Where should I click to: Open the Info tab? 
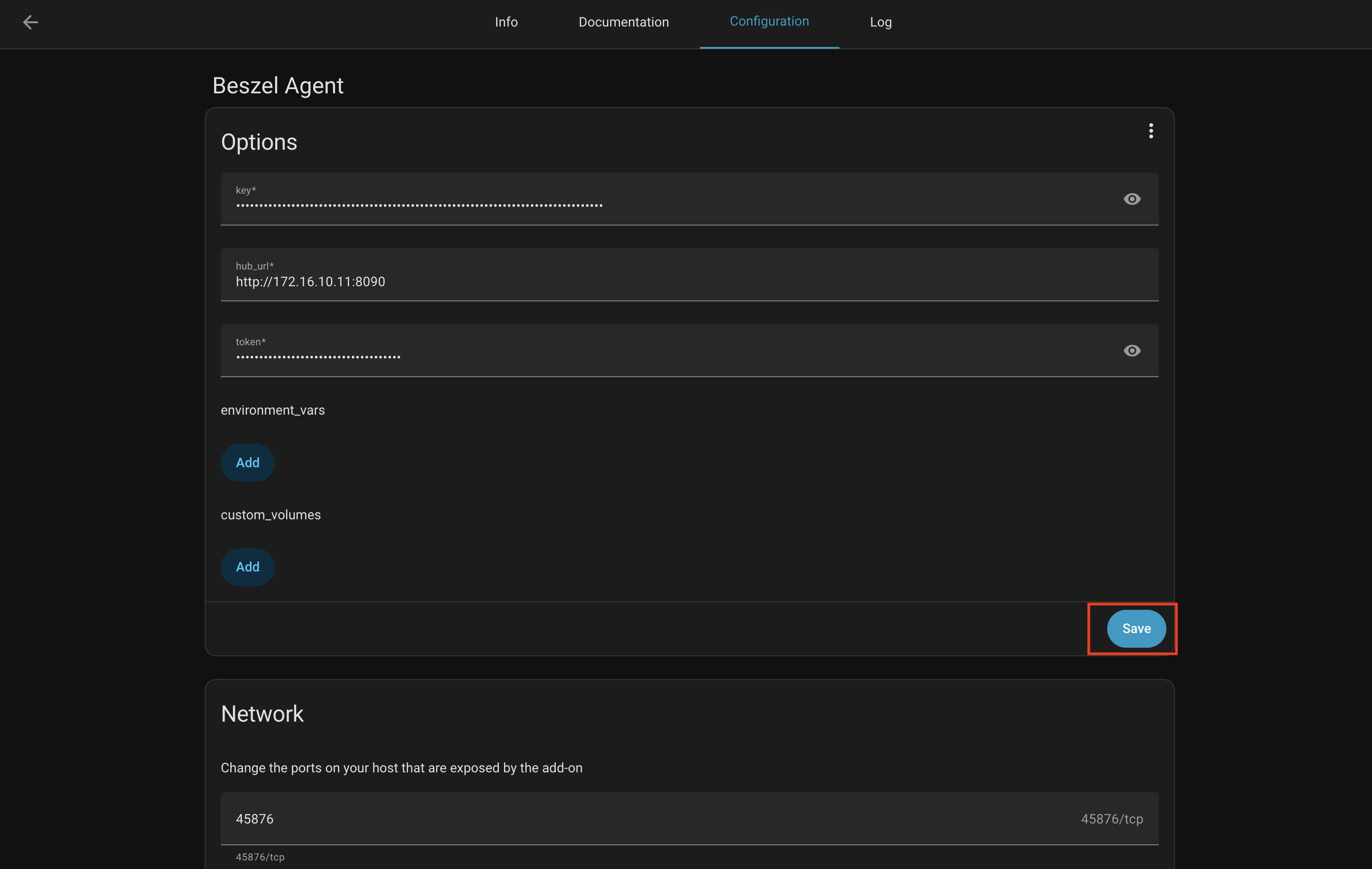tap(506, 22)
